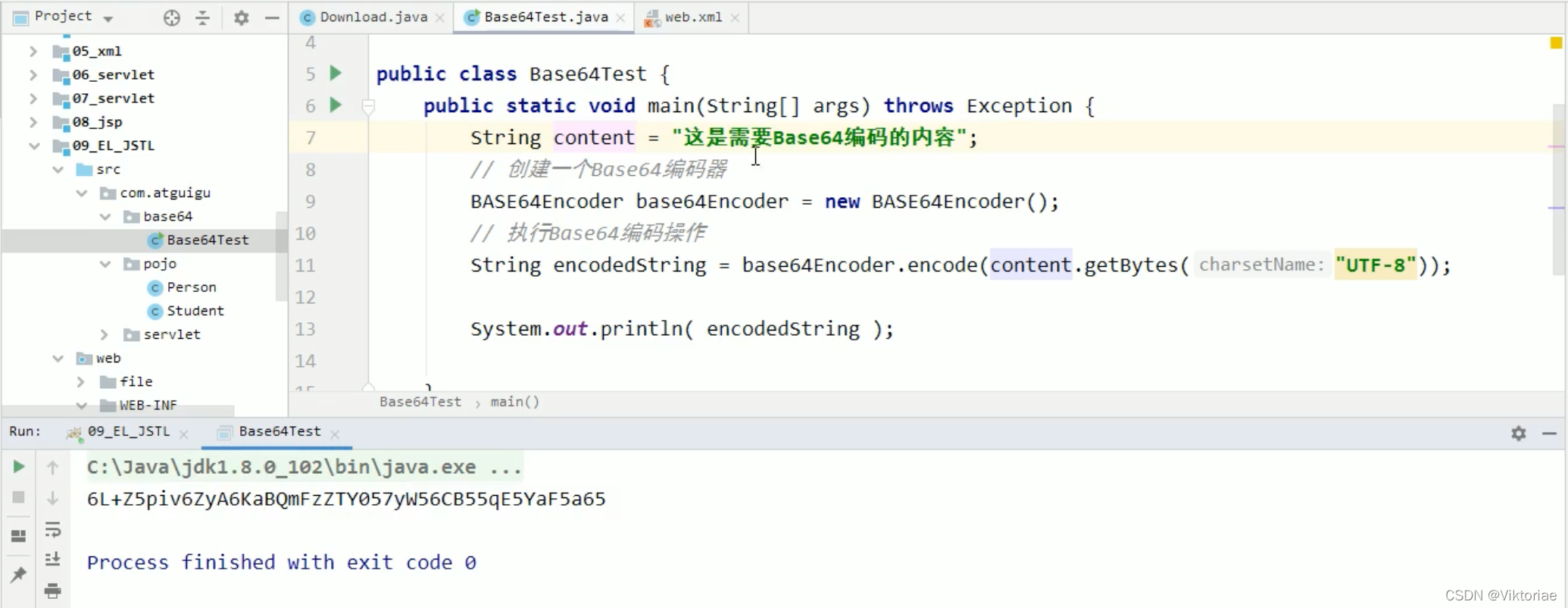Click the java.exe command line in console
1568x608 pixels.
304,467
